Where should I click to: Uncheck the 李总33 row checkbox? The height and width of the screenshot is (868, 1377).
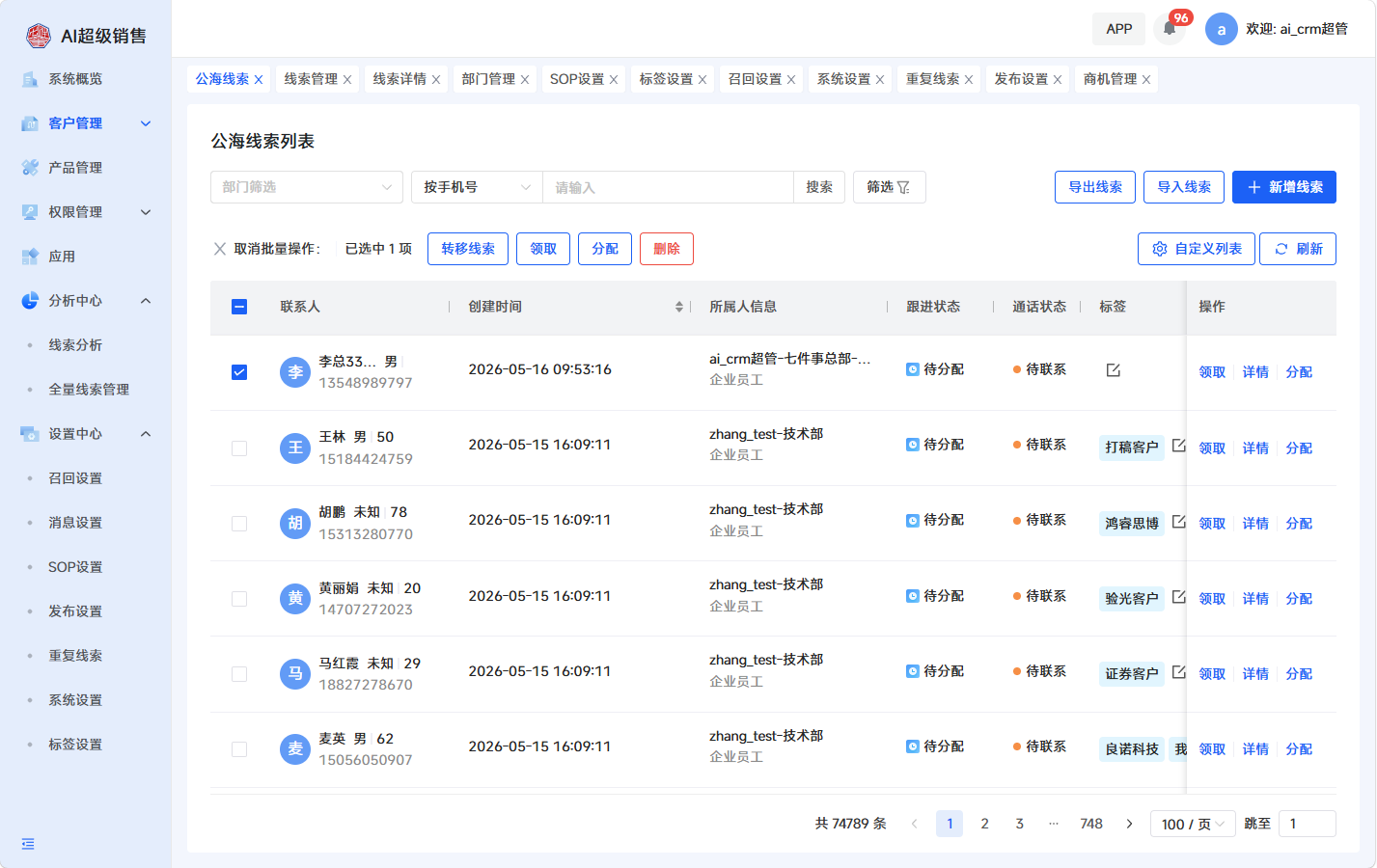[x=239, y=372]
